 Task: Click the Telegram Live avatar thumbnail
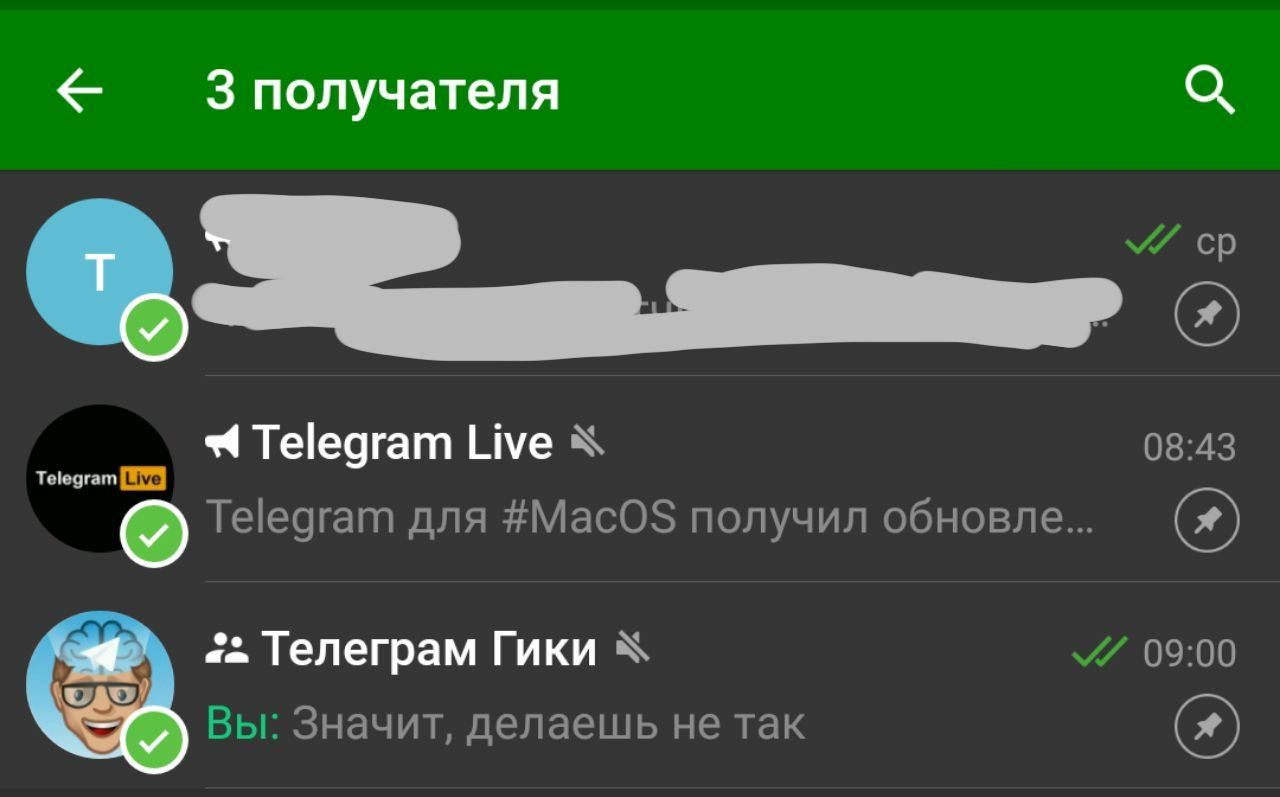click(100, 478)
